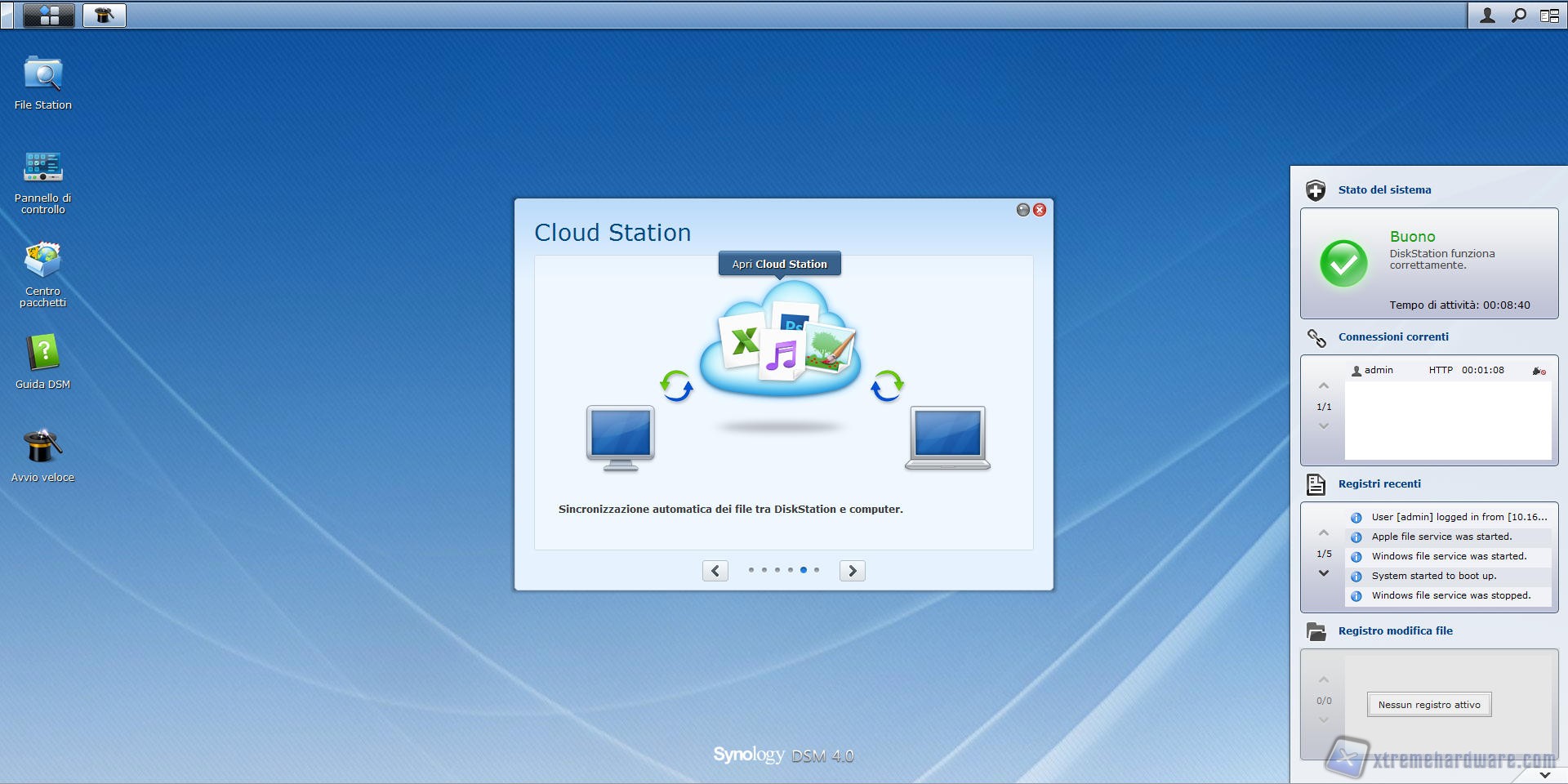This screenshot has width=1568, height=784.
Task: Select the first slide dot indicator
Action: tap(751, 570)
